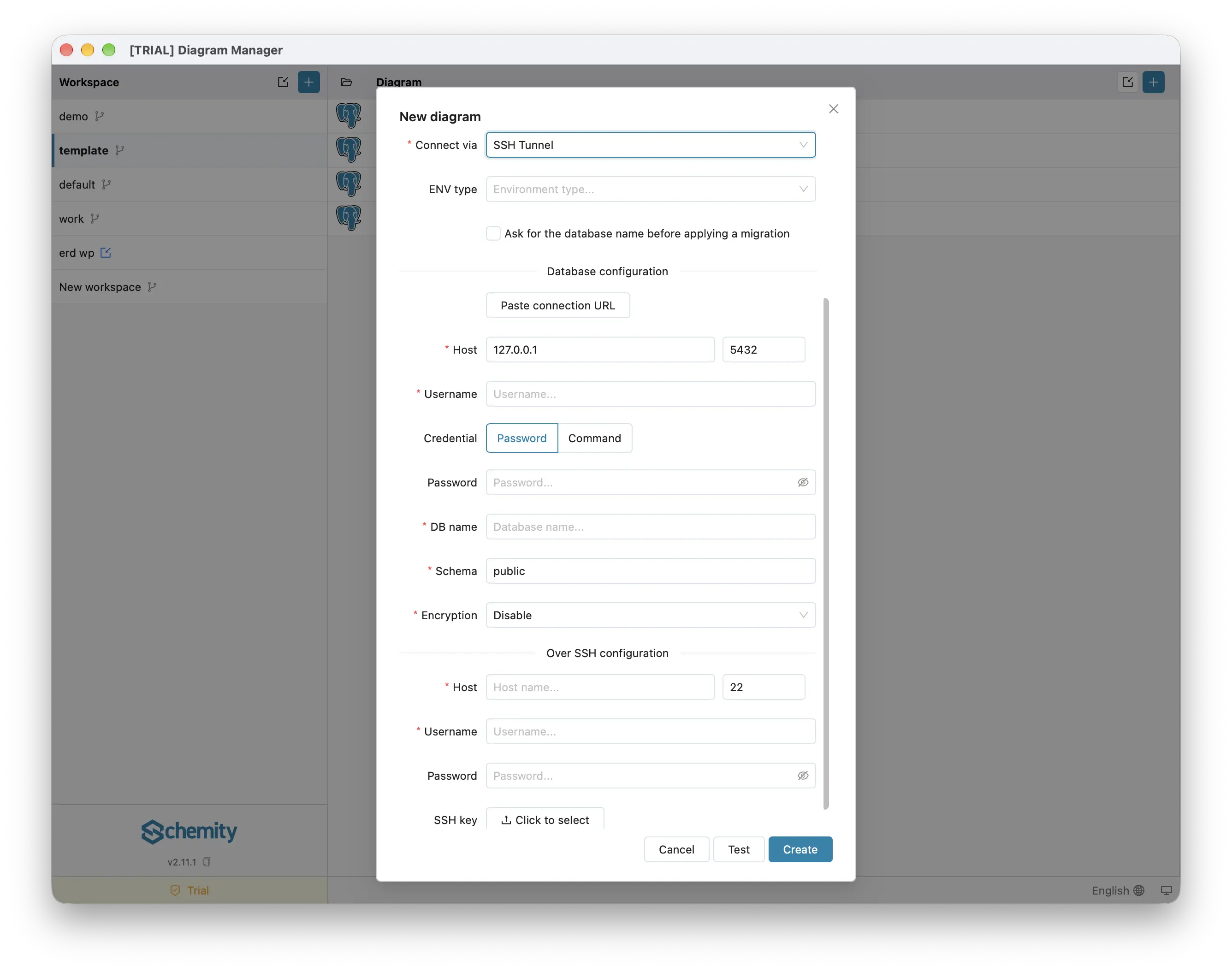Click the Create button
Screen dimensions: 1232x972
click(800, 849)
